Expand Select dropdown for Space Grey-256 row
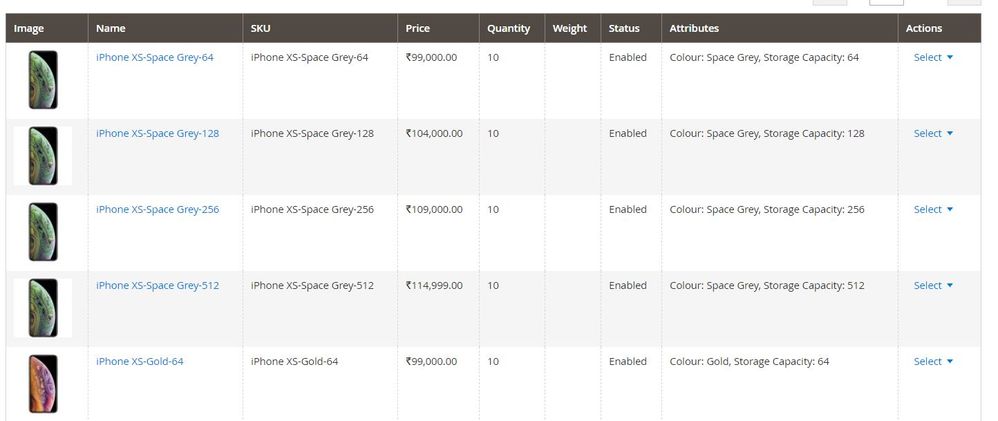Image resolution: width=998 pixels, height=421 pixels. (x=933, y=210)
